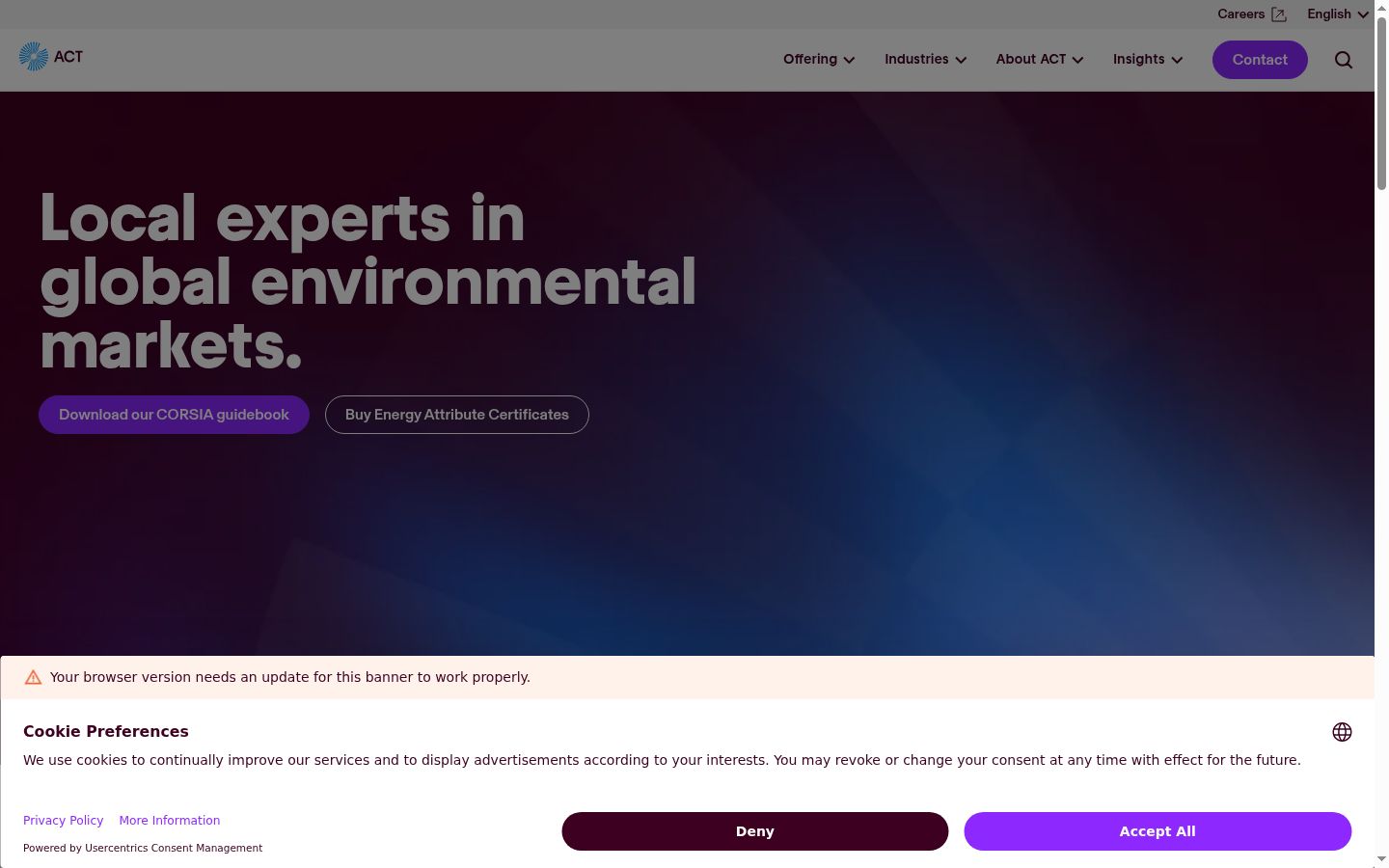Expand the Industries menu
This screenshot has height=868, width=1389.
pyautogui.click(x=925, y=60)
